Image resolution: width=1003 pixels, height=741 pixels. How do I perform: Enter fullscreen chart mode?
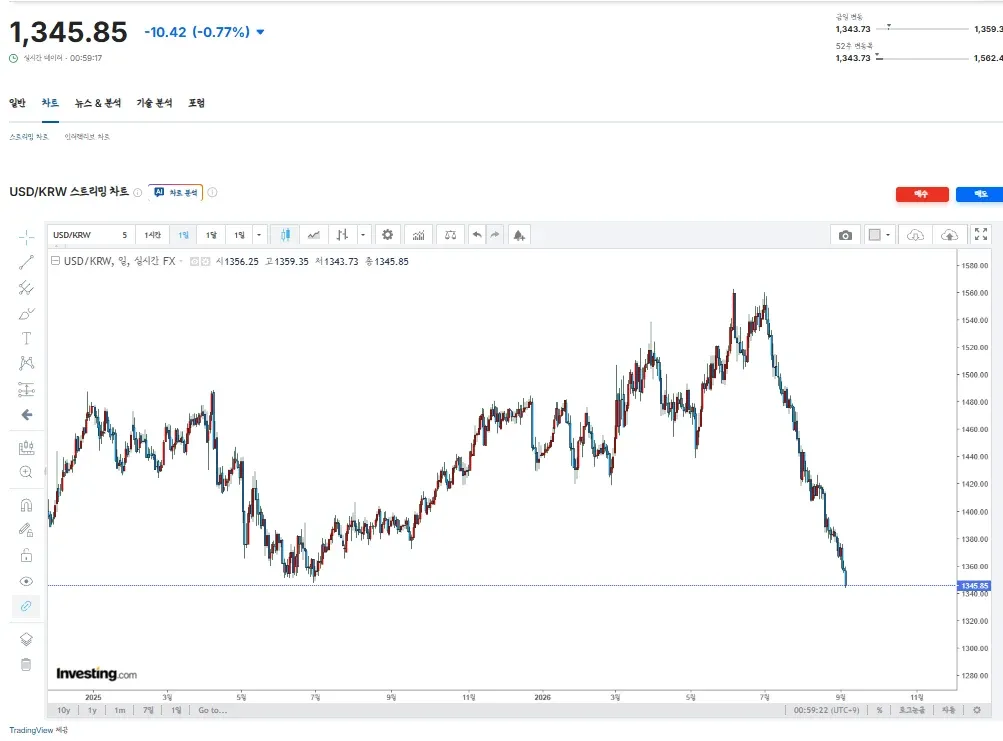click(981, 235)
